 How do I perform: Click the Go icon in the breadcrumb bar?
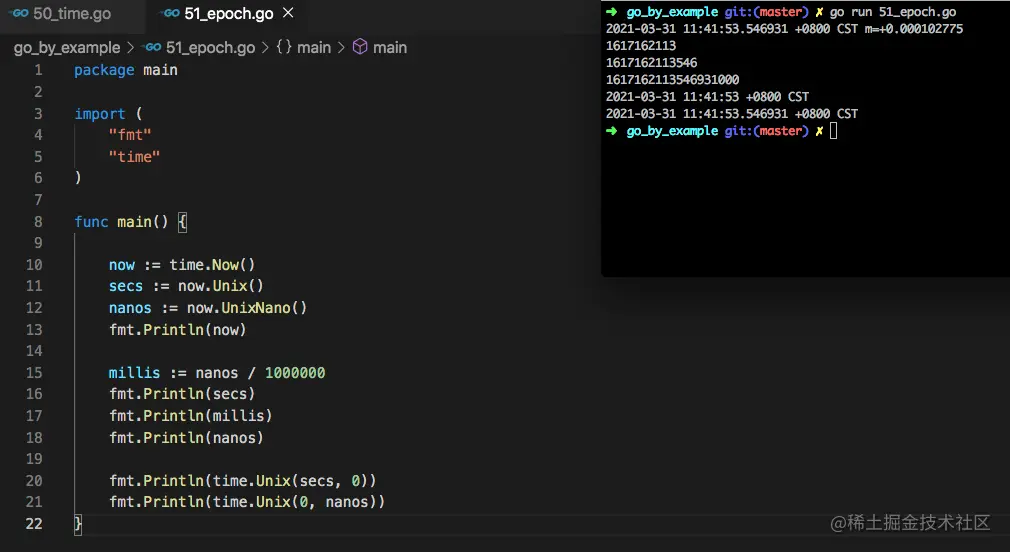pos(152,47)
